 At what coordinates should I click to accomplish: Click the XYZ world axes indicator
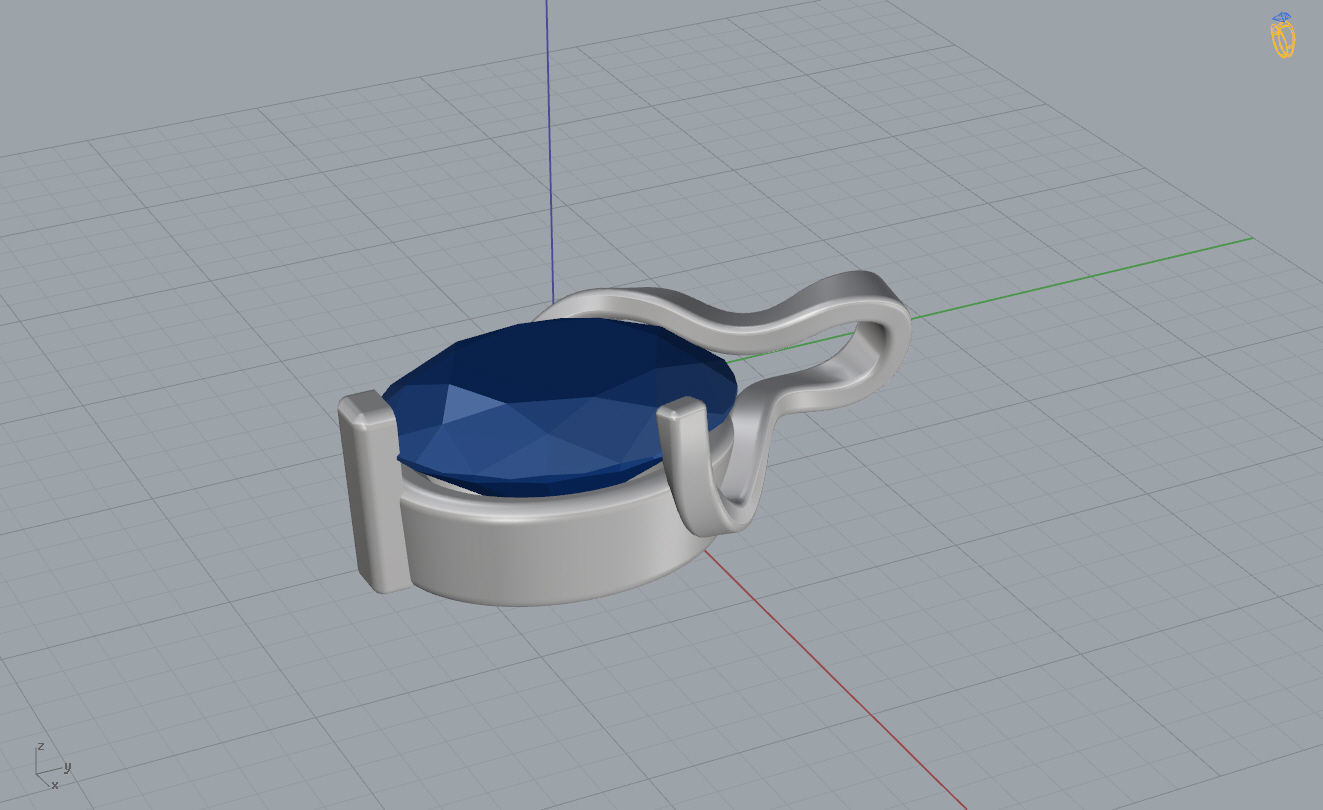(52, 766)
